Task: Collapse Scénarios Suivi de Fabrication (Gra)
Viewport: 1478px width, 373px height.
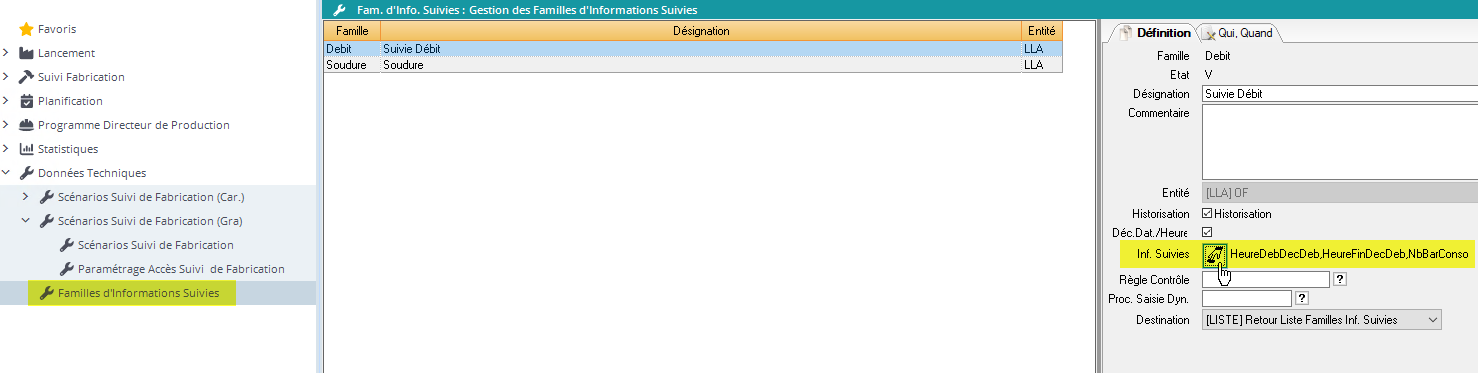Action: click(x=26, y=221)
